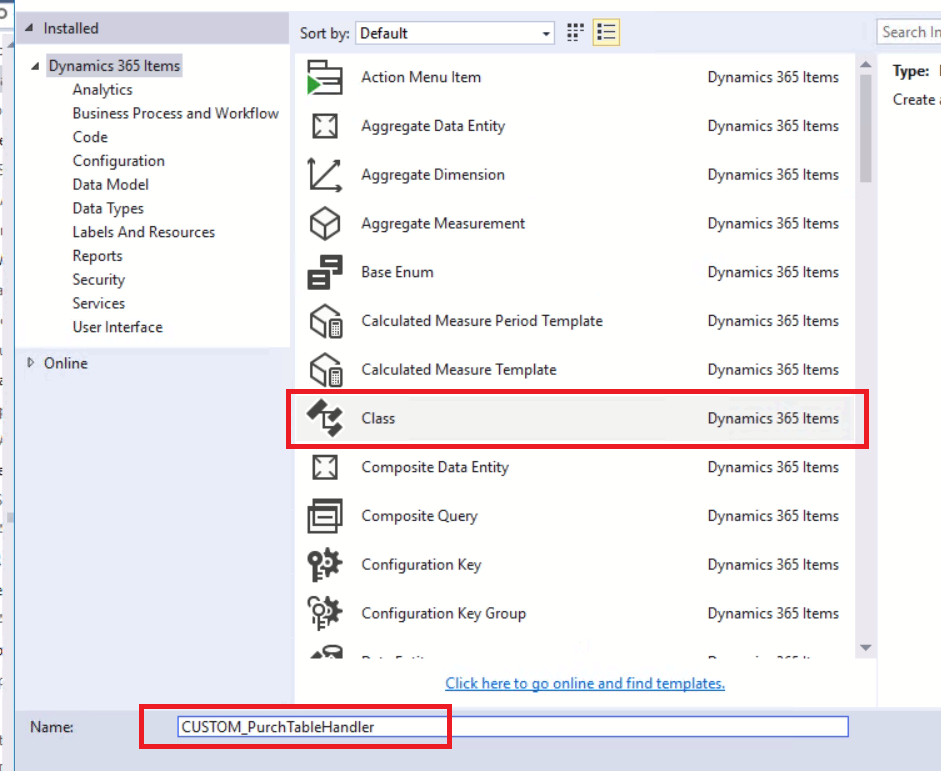Screen dimensions: 941x771
Task: Select the Reports category
Action: tap(97, 256)
